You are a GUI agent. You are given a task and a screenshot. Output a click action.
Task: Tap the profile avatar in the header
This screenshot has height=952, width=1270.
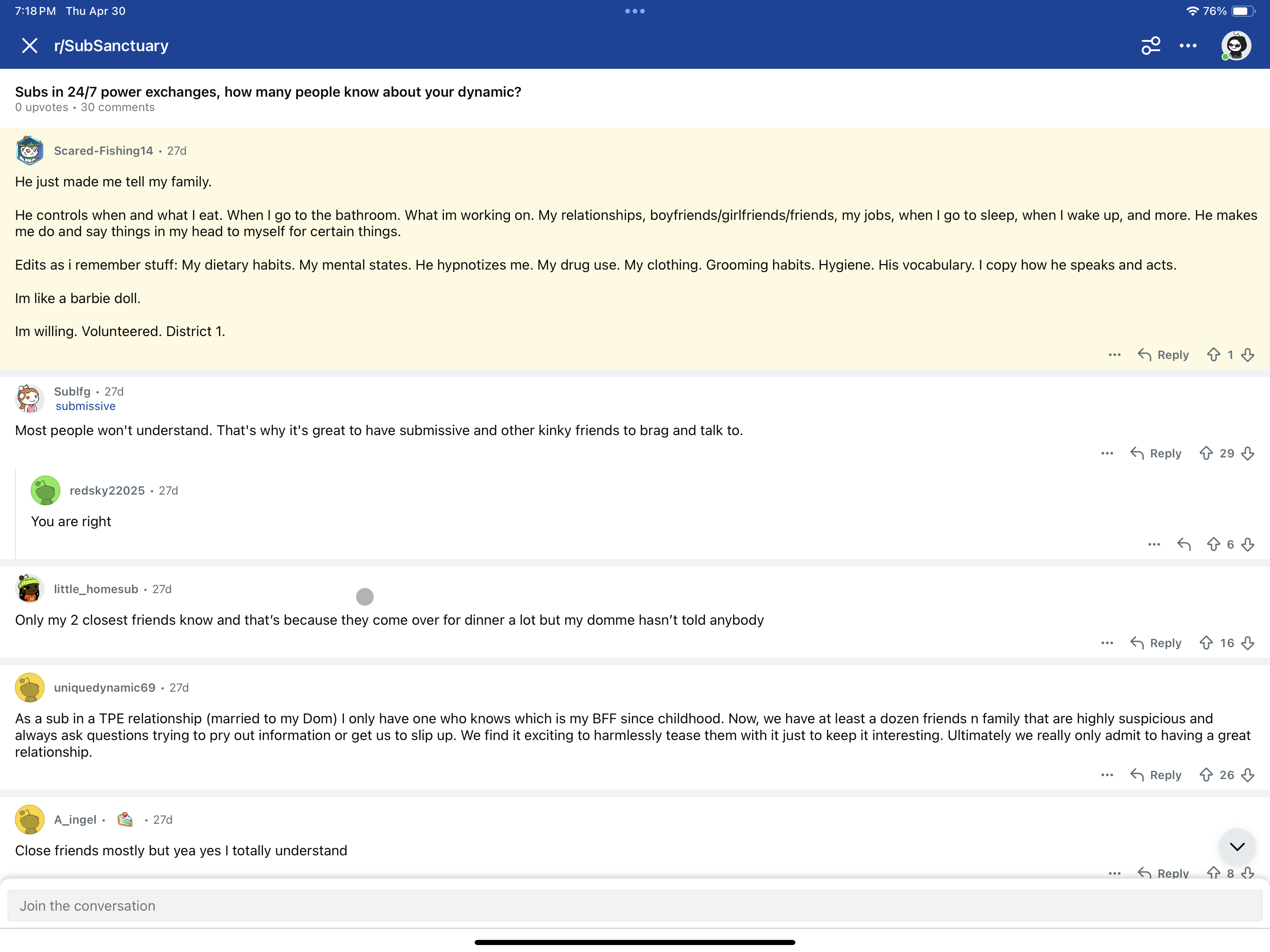click(x=1236, y=46)
